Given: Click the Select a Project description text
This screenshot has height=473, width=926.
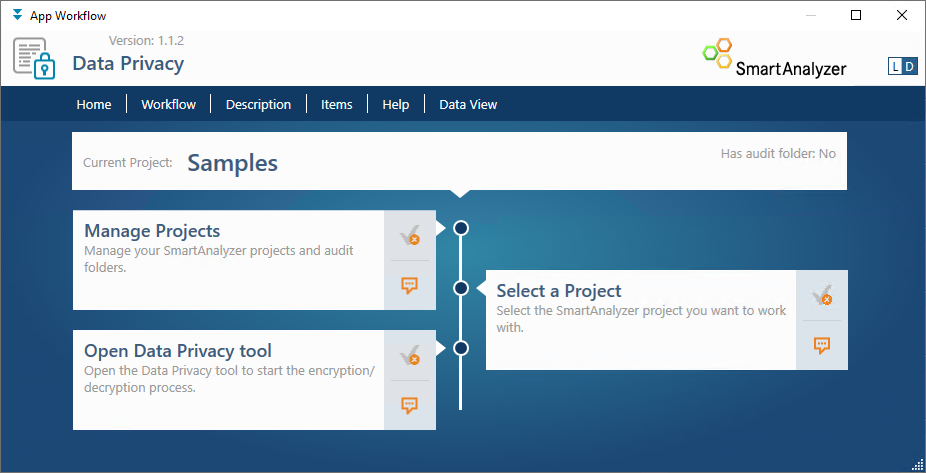Looking at the screenshot, I should (x=641, y=319).
